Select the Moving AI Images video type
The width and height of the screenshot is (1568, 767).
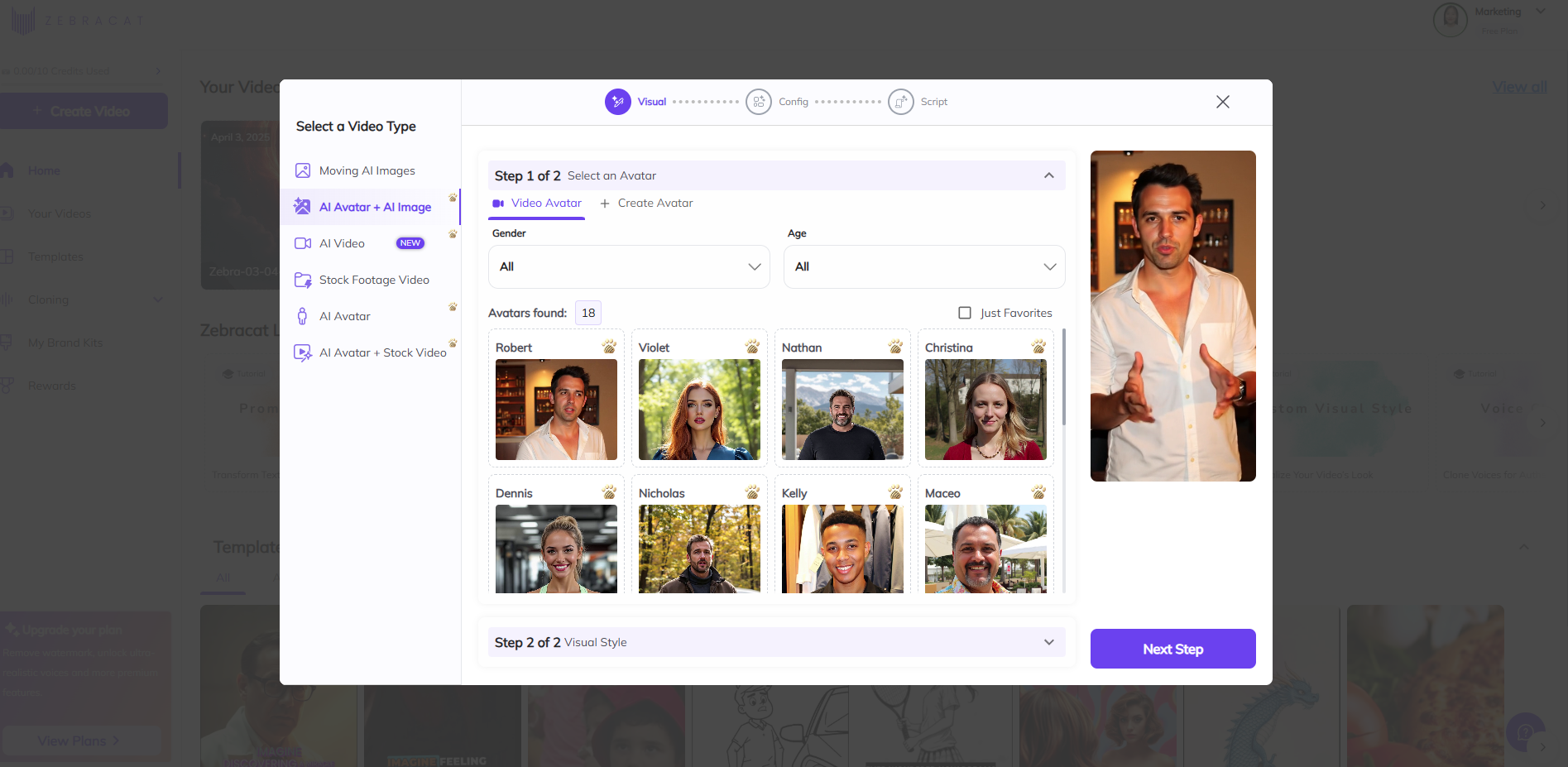[x=369, y=170]
